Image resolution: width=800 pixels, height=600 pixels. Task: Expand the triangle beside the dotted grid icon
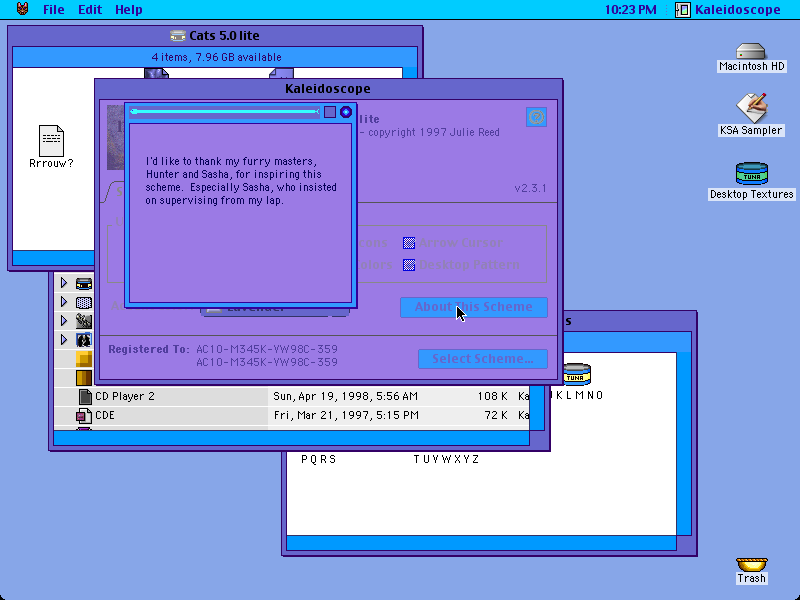(x=64, y=302)
